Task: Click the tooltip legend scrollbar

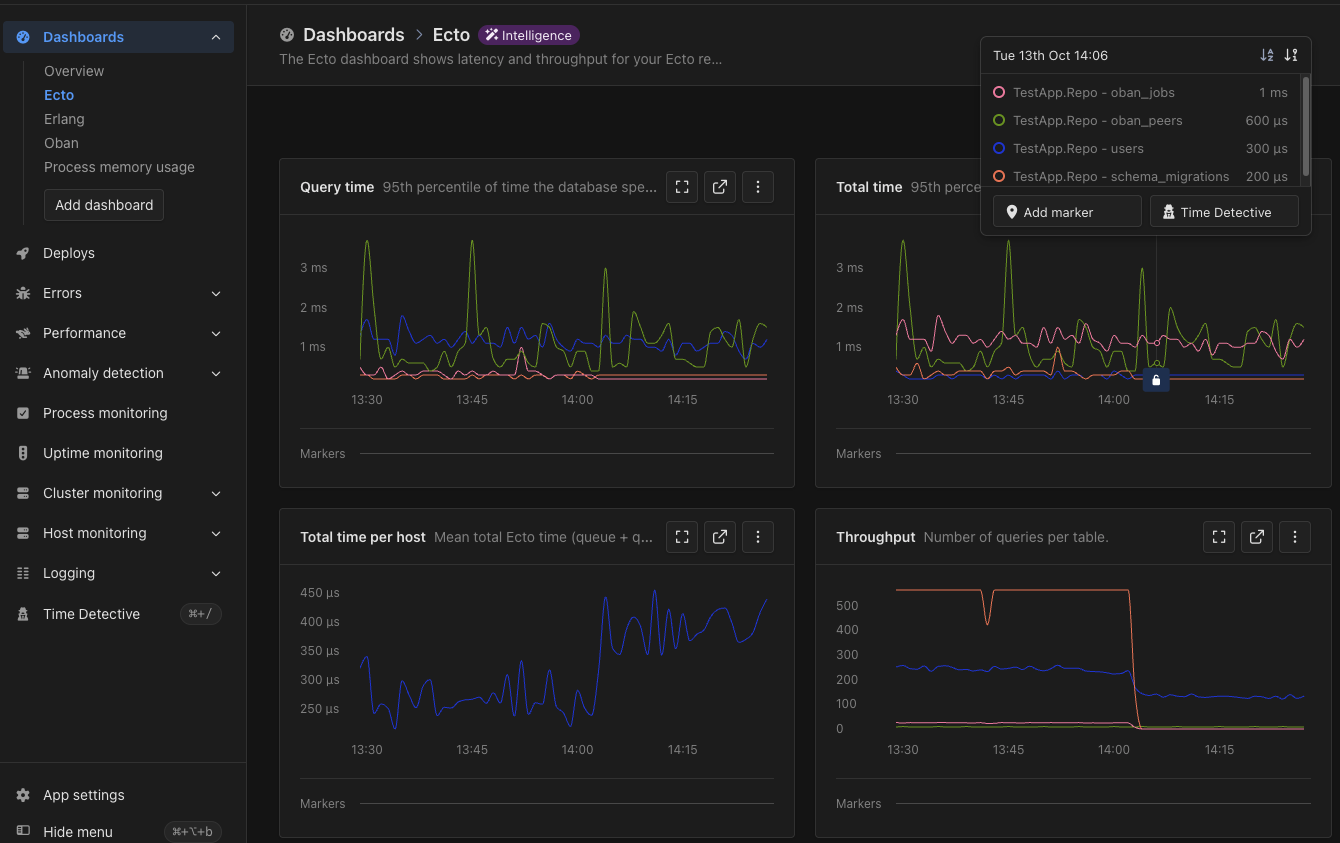Action: click(x=1305, y=127)
